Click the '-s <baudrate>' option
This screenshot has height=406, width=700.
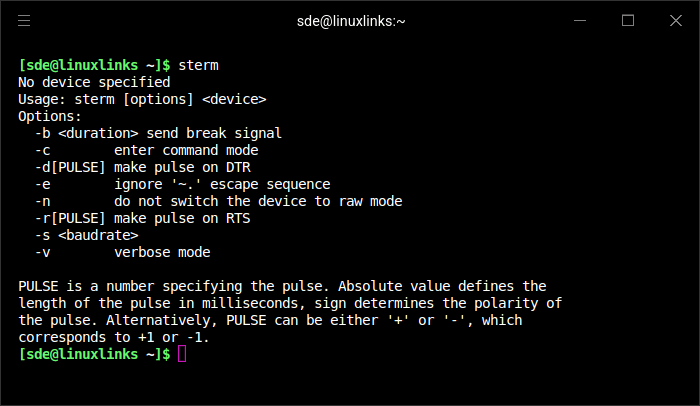pos(87,235)
